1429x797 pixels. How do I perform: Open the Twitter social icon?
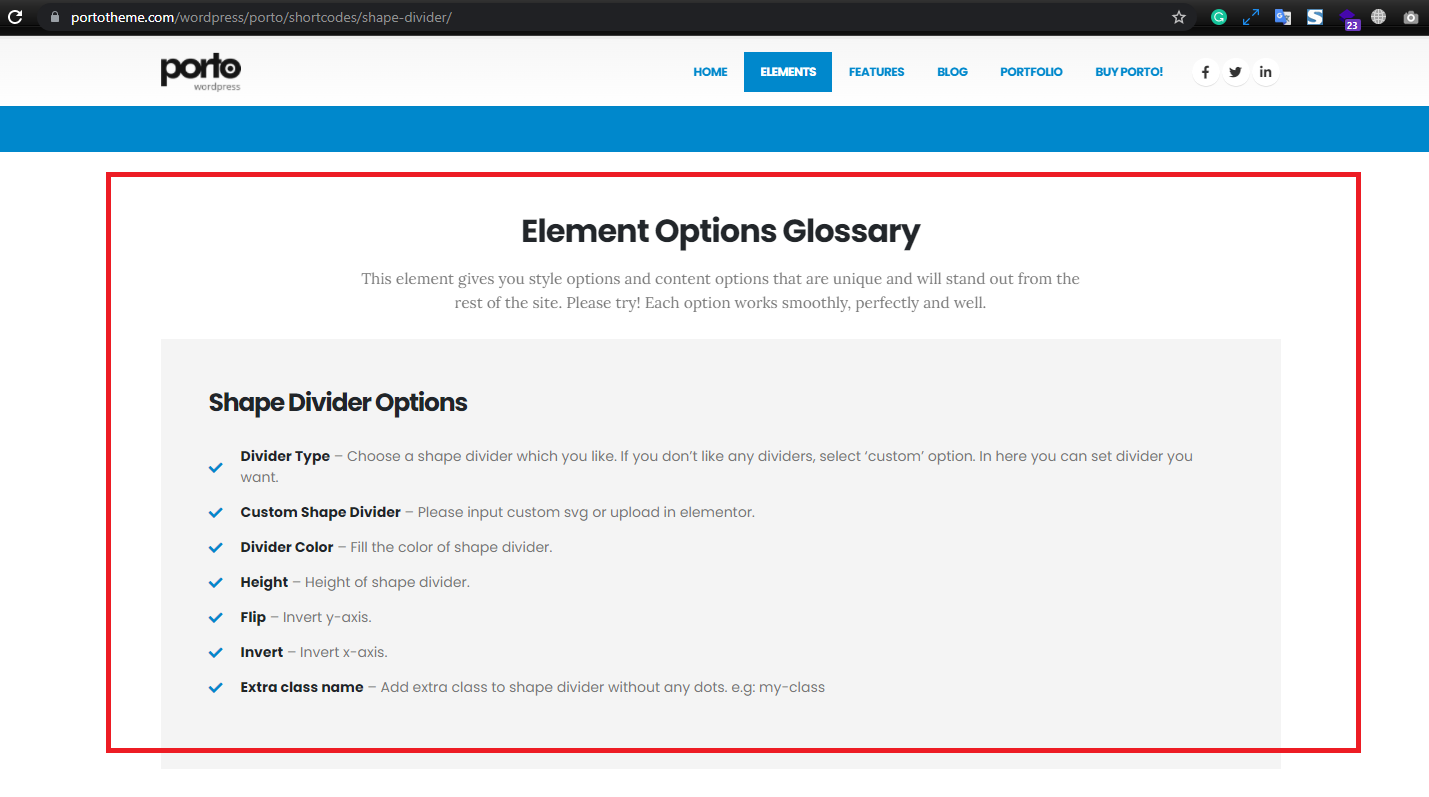click(1236, 72)
